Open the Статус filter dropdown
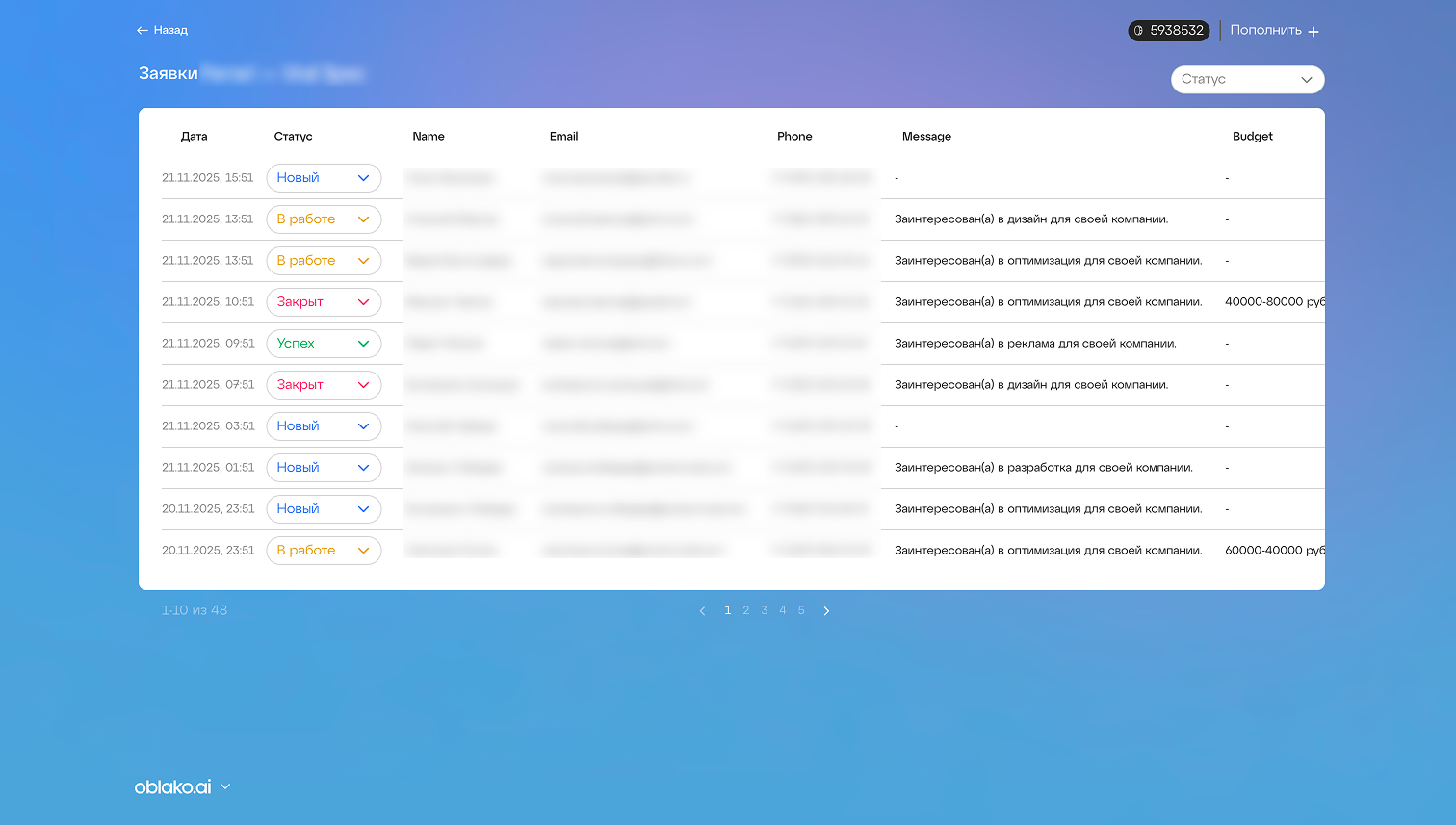The height and width of the screenshot is (825, 1456). click(1247, 80)
